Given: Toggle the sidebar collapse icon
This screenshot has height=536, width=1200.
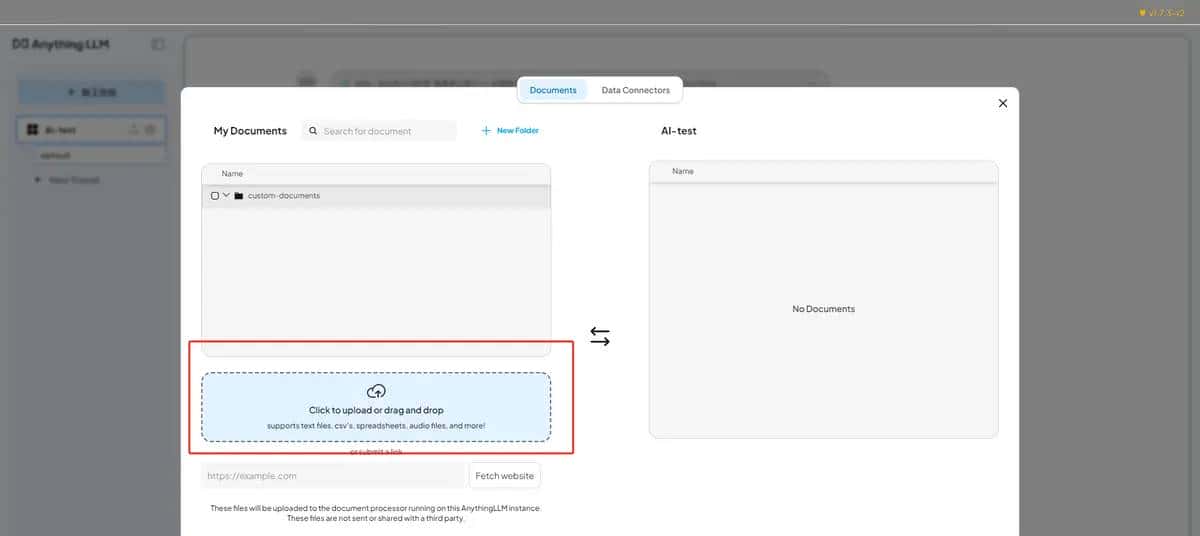Looking at the screenshot, I should 158,45.
